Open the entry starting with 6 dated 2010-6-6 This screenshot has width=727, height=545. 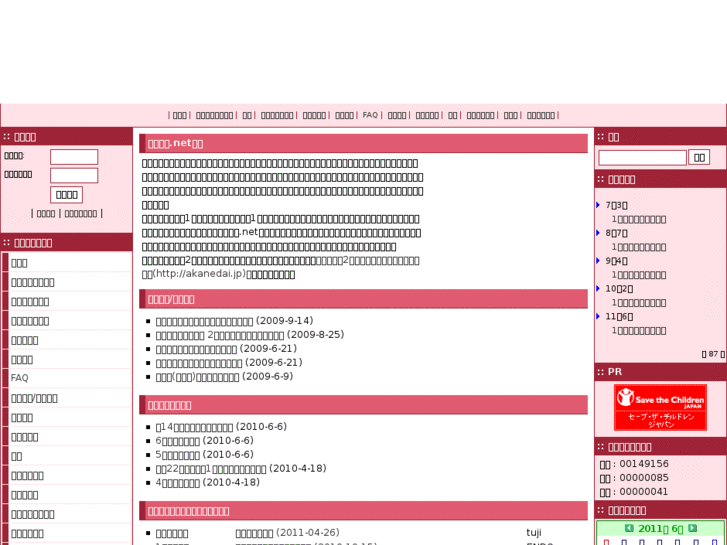tap(178, 441)
